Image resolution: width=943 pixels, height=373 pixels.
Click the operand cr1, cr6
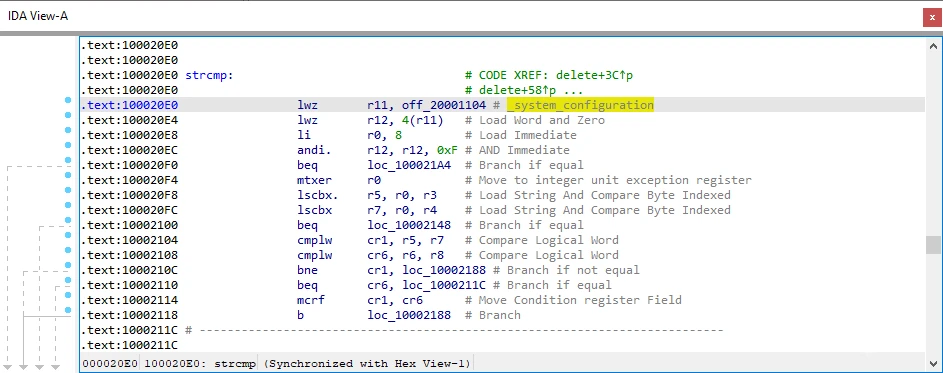tap(395, 300)
